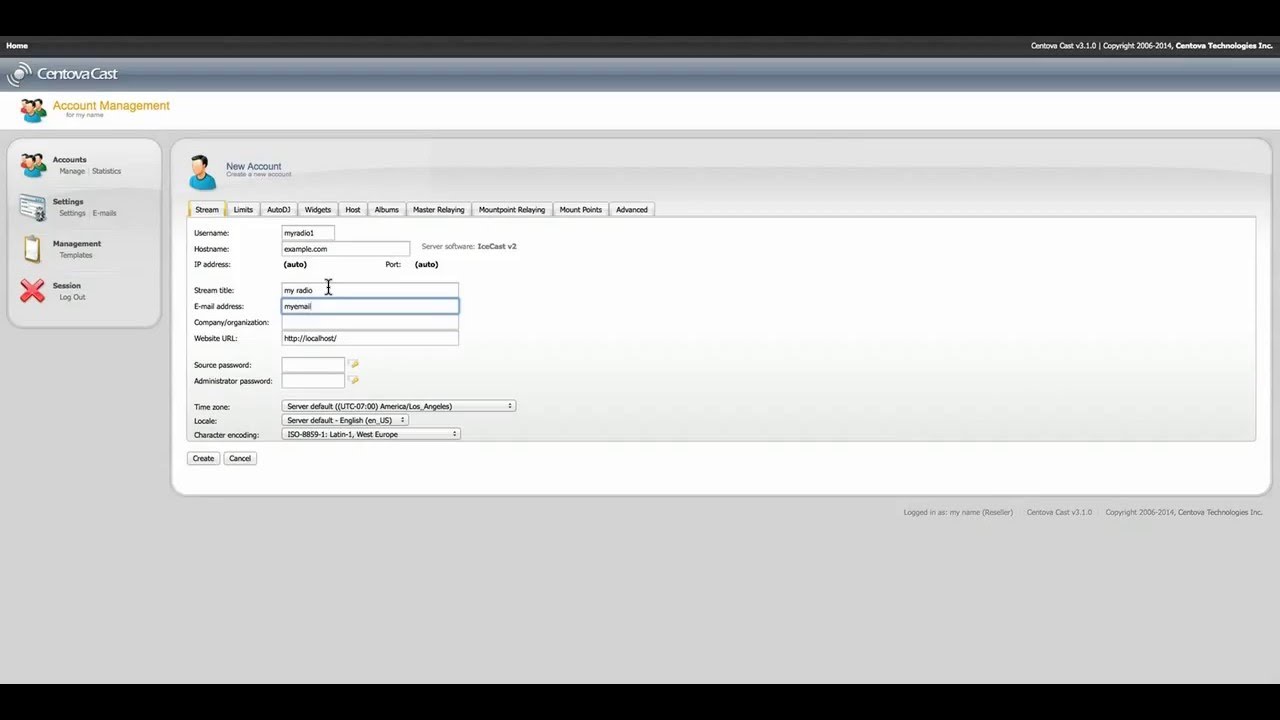Click the New Account person icon

[203, 172]
